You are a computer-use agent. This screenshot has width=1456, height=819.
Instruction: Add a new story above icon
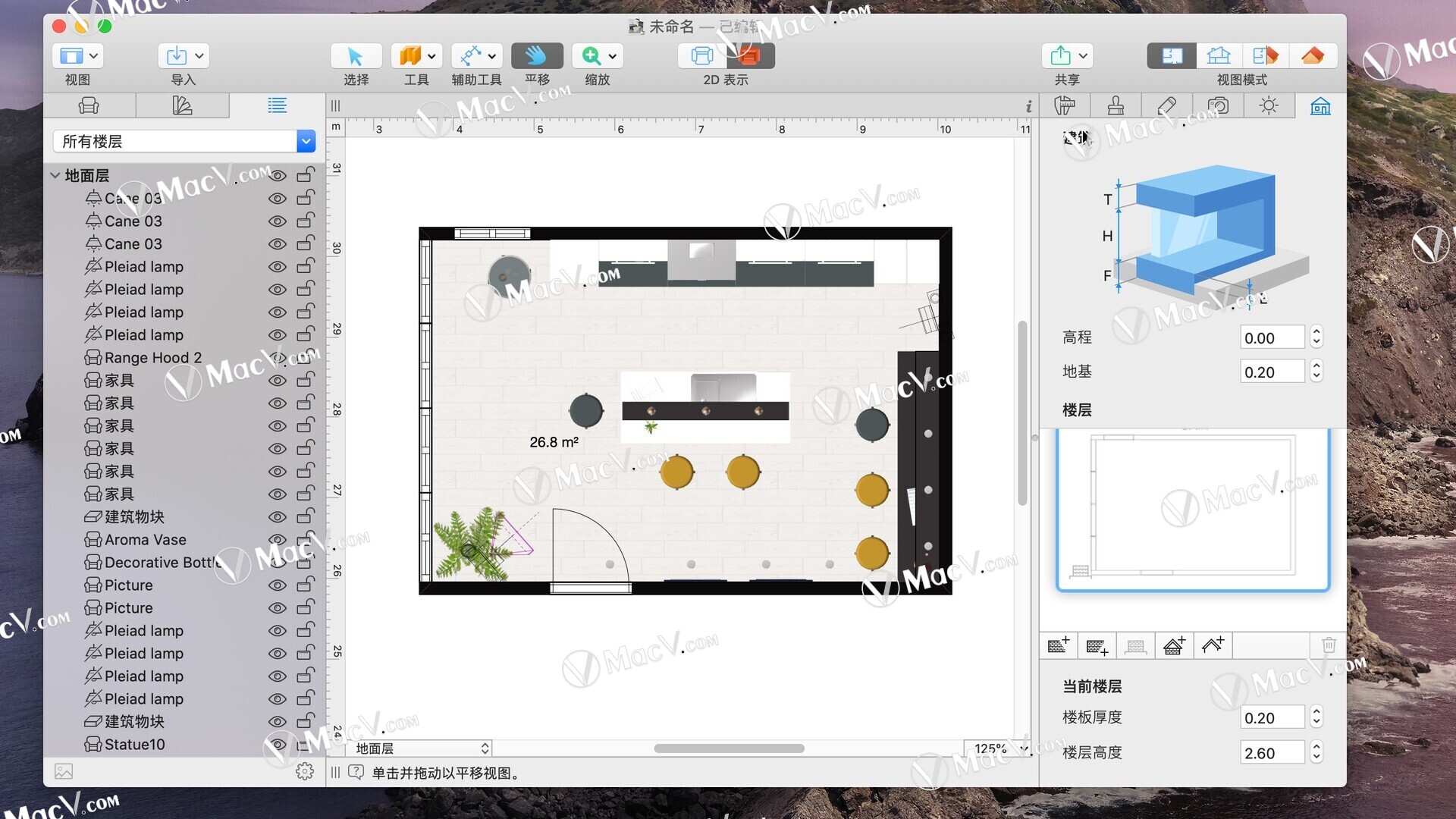[x=1058, y=645]
